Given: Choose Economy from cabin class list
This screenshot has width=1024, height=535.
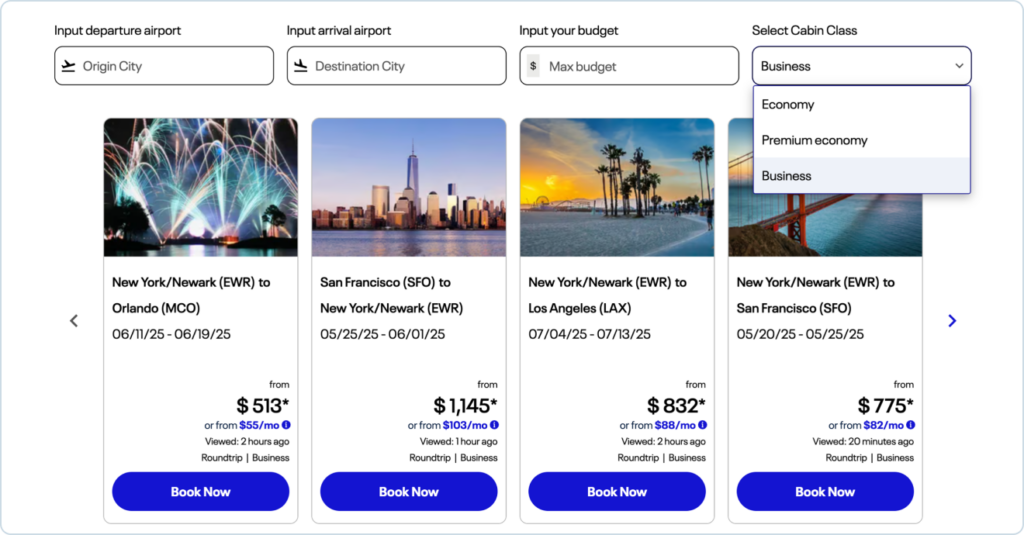Looking at the screenshot, I should click(x=788, y=104).
